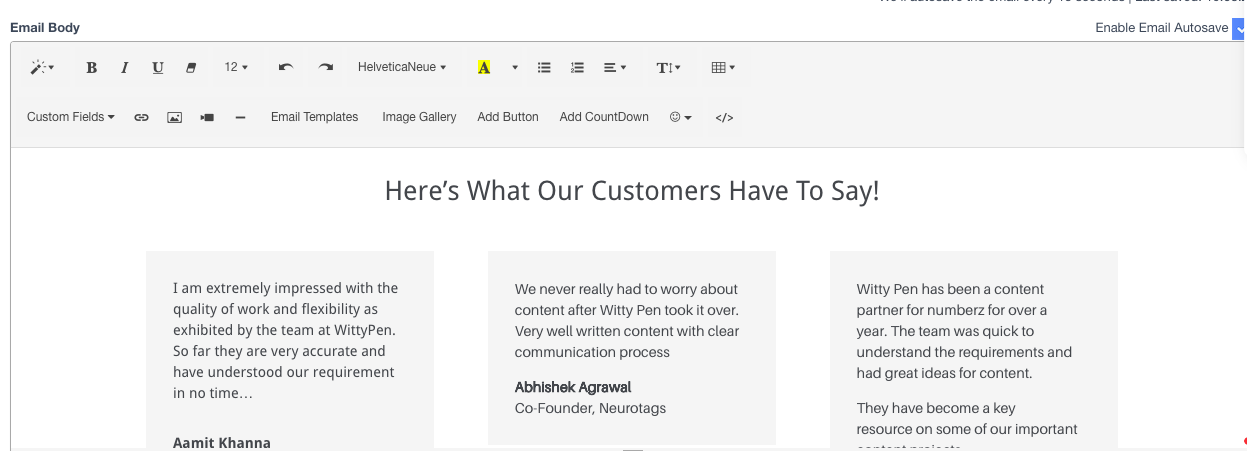Open the insert table dropdown
Viewport: 1247px width, 451px height.
[x=723, y=67]
